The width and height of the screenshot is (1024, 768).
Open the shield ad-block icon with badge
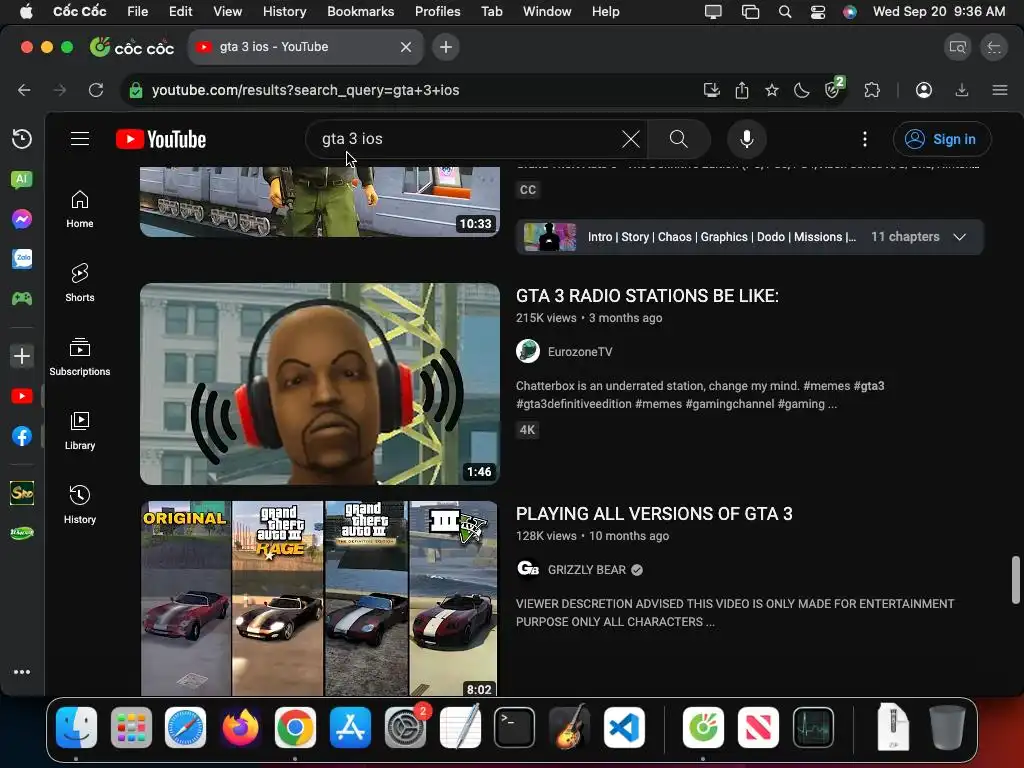click(833, 89)
